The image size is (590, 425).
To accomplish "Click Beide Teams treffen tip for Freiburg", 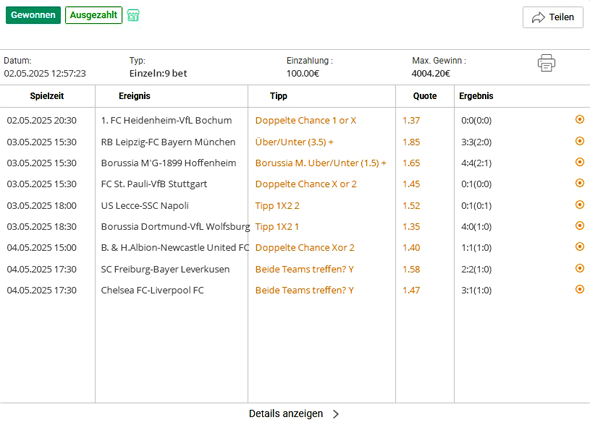I will (x=304, y=269).
